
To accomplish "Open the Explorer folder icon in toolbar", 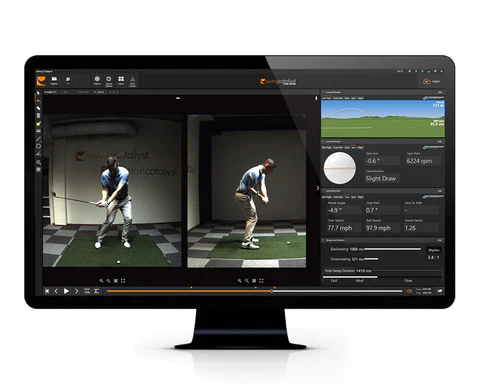I will [x=54, y=80].
